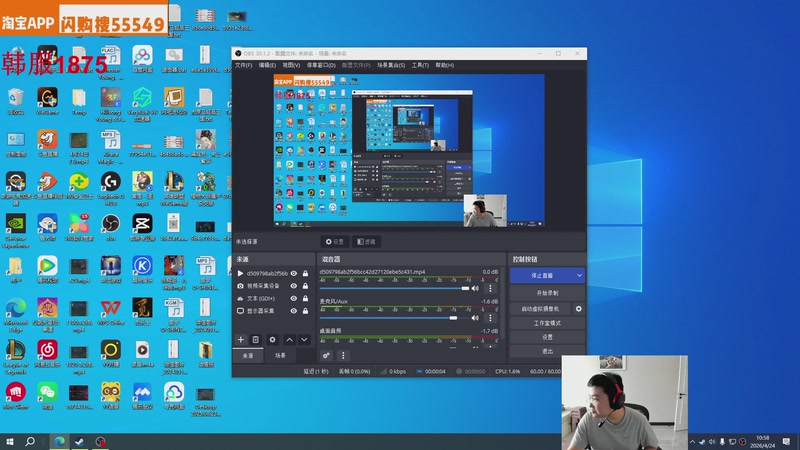Open the NetEase Cloud Music desktop icon

click(47, 354)
